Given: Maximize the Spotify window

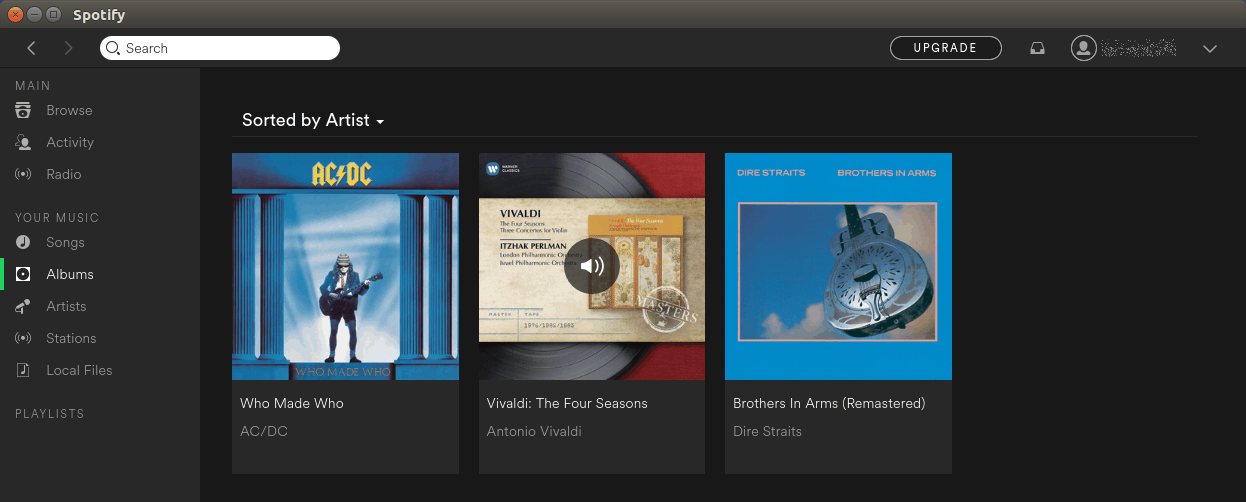Looking at the screenshot, I should click(53, 15).
